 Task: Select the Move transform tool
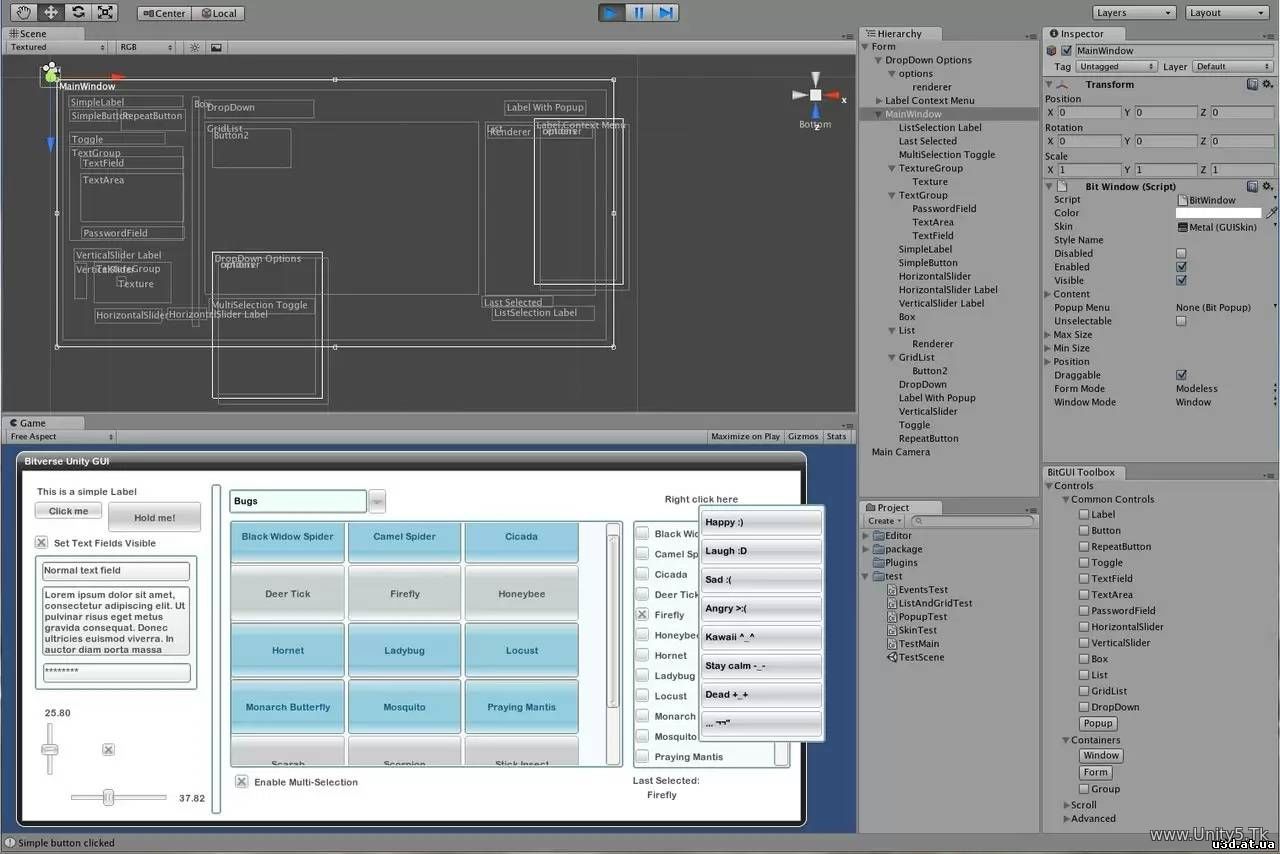click(x=50, y=13)
